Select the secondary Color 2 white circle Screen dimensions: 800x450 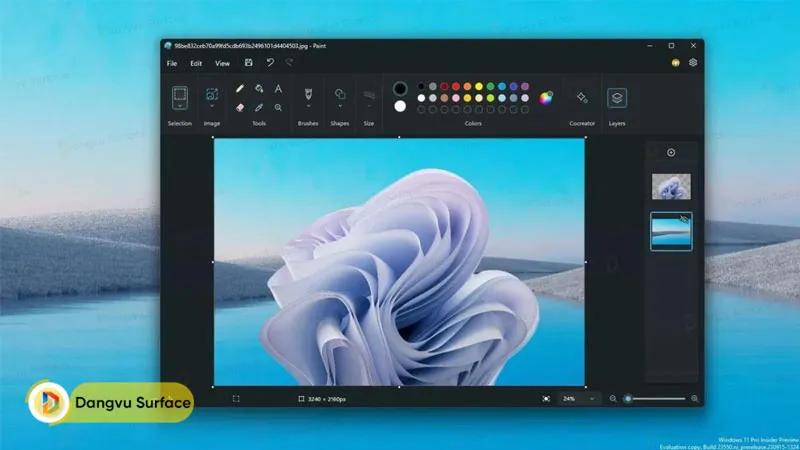[x=400, y=106]
